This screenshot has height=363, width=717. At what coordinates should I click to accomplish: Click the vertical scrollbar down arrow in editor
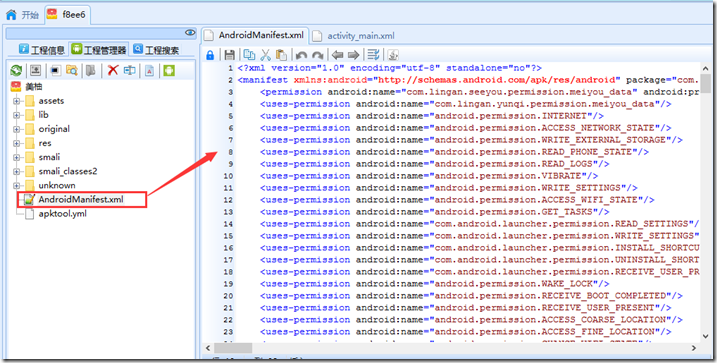coord(705,336)
